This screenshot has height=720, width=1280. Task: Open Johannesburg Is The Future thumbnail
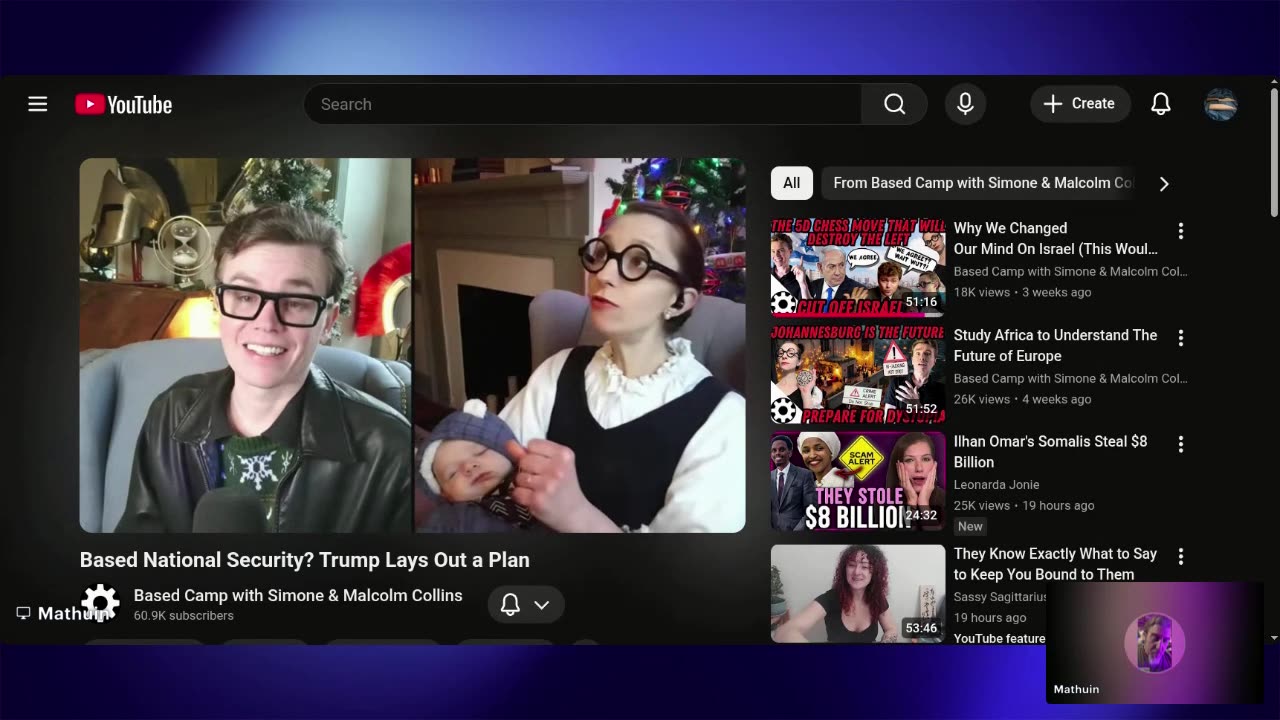click(858, 374)
